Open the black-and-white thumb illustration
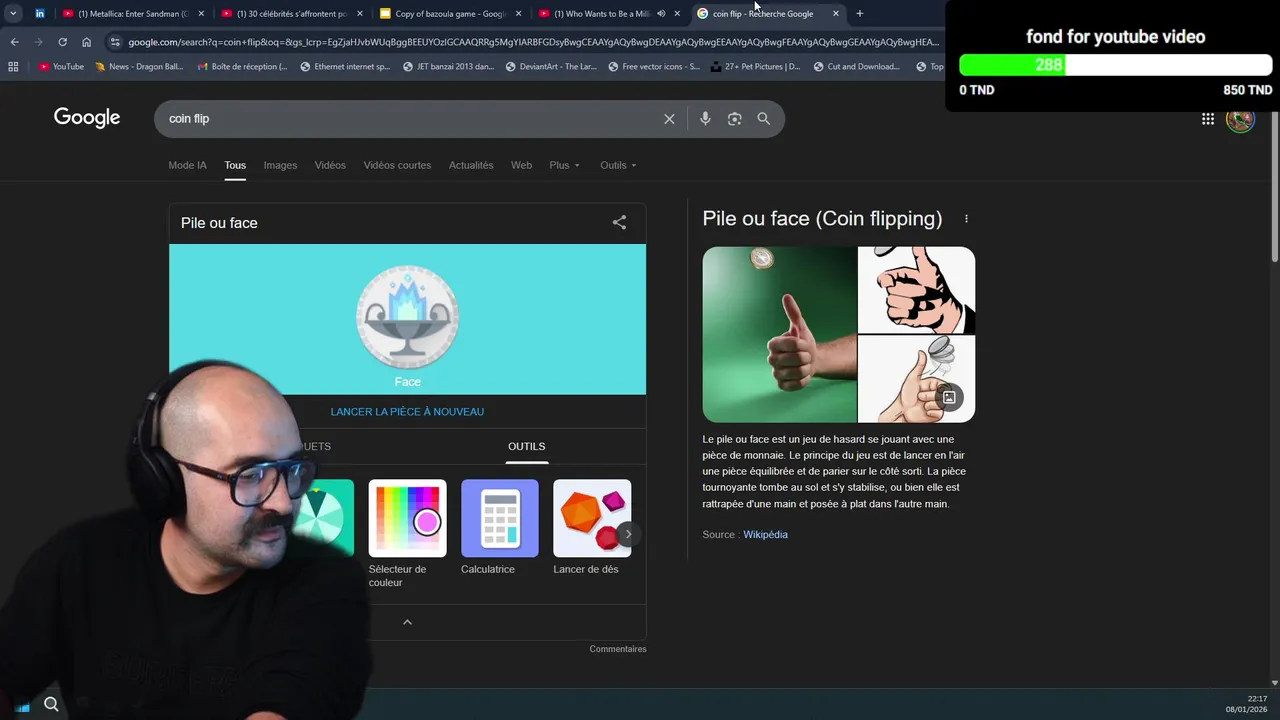1280x720 pixels. tap(916, 290)
